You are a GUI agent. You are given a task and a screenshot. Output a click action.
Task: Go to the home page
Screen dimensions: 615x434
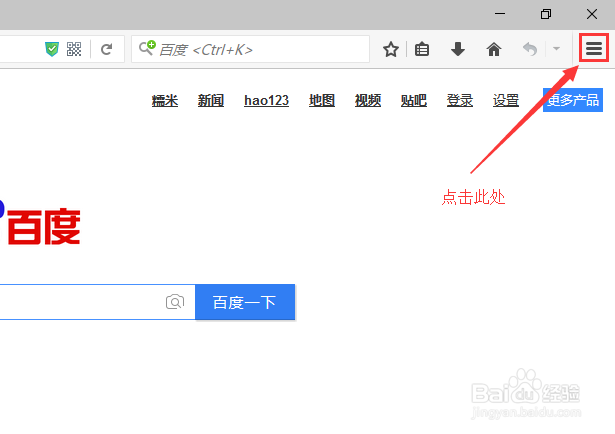pyautogui.click(x=494, y=49)
